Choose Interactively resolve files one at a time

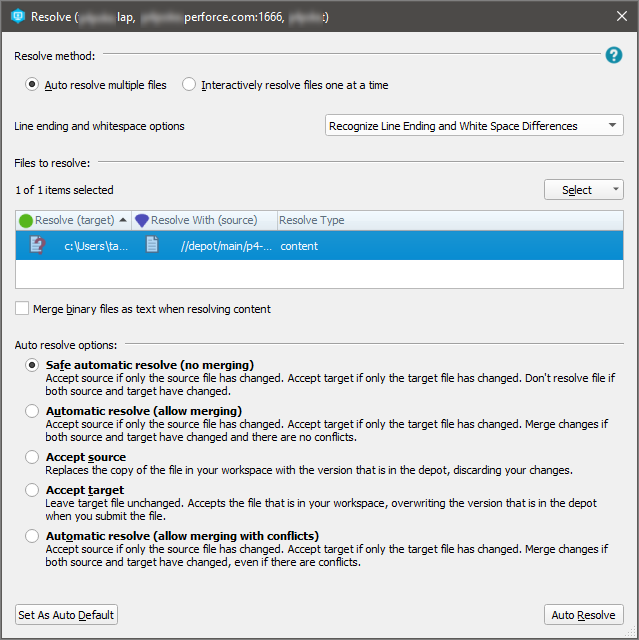pos(189,85)
